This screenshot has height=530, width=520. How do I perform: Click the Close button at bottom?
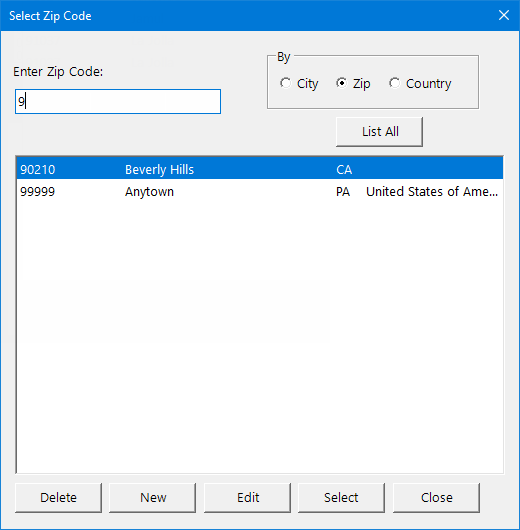(x=436, y=498)
